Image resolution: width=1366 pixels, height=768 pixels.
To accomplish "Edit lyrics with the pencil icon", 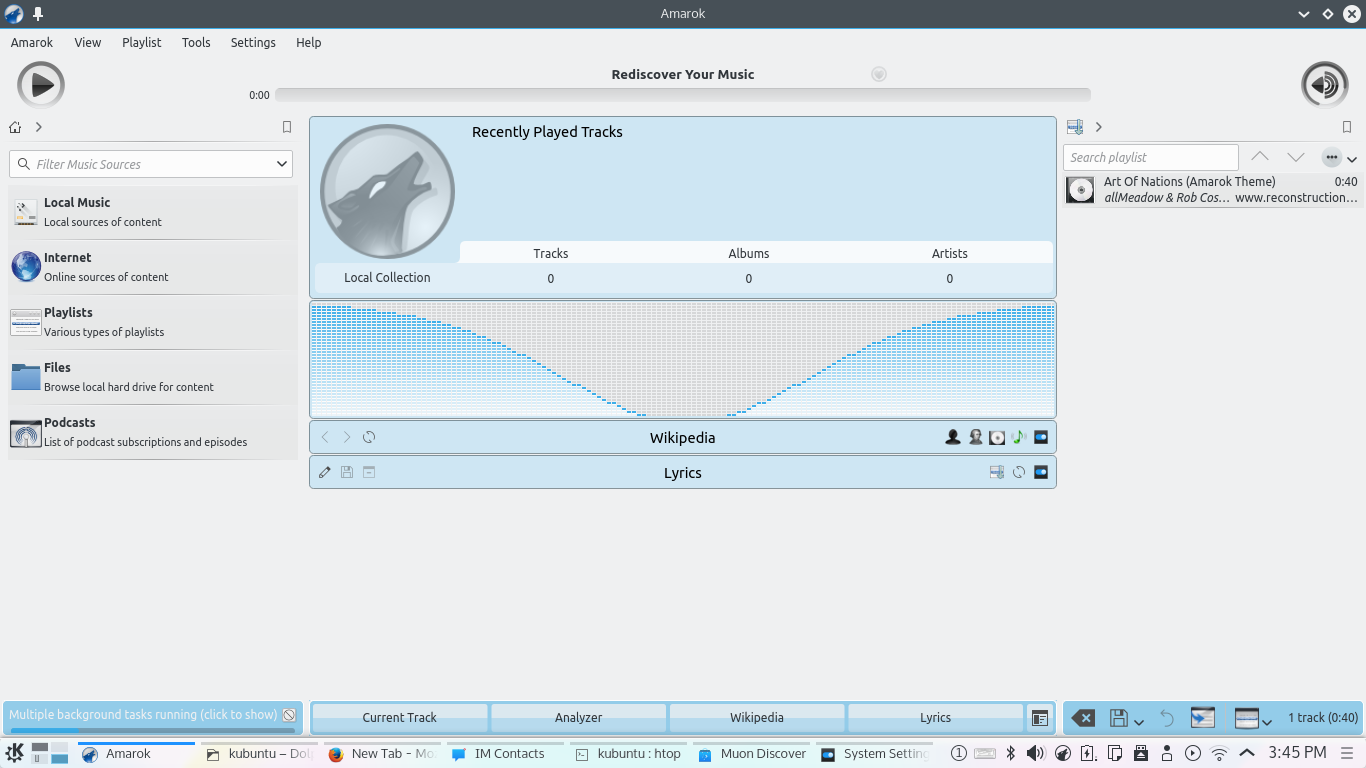I will (x=325, y=472).
